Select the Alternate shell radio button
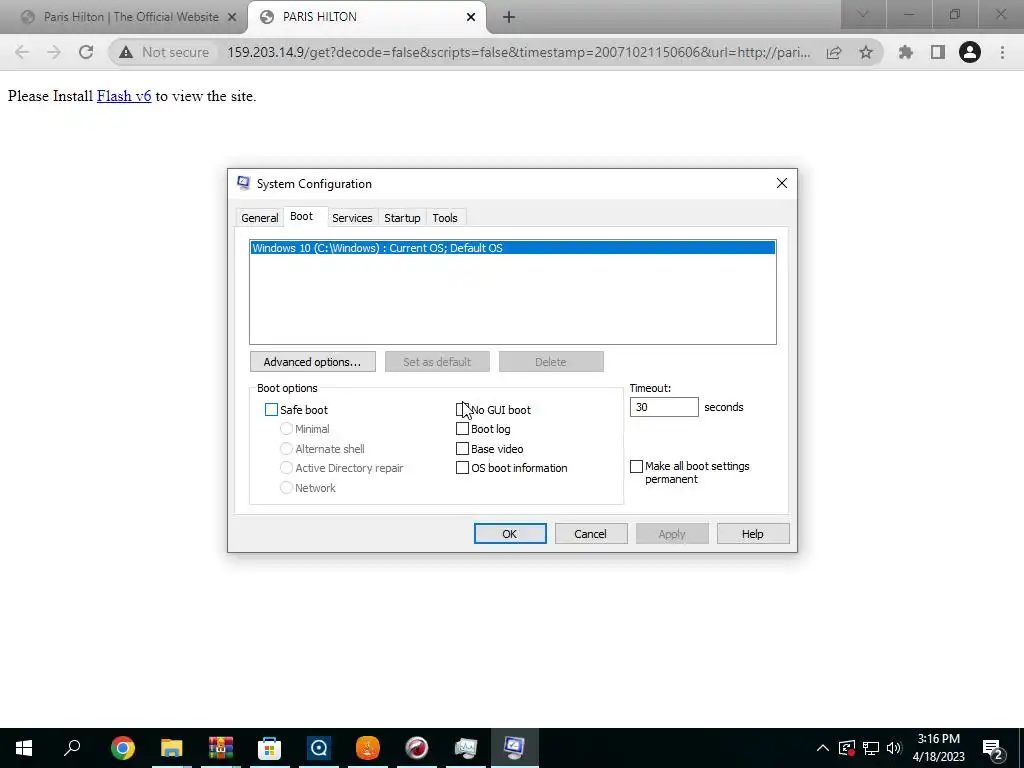Image resolution: width=1024 pixels, height=768 pixels. [286, 449]
